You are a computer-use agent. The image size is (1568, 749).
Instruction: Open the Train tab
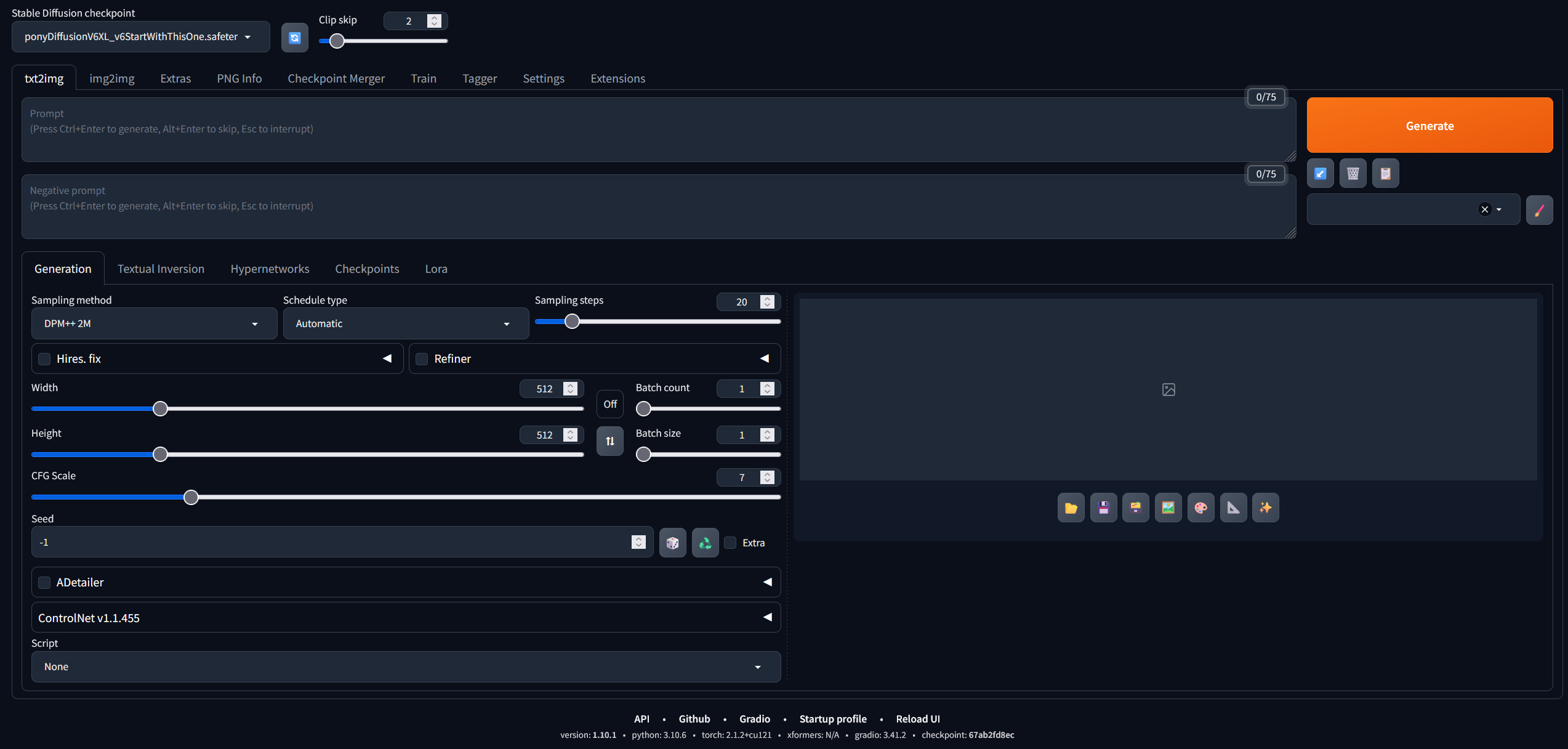point(424,78)
